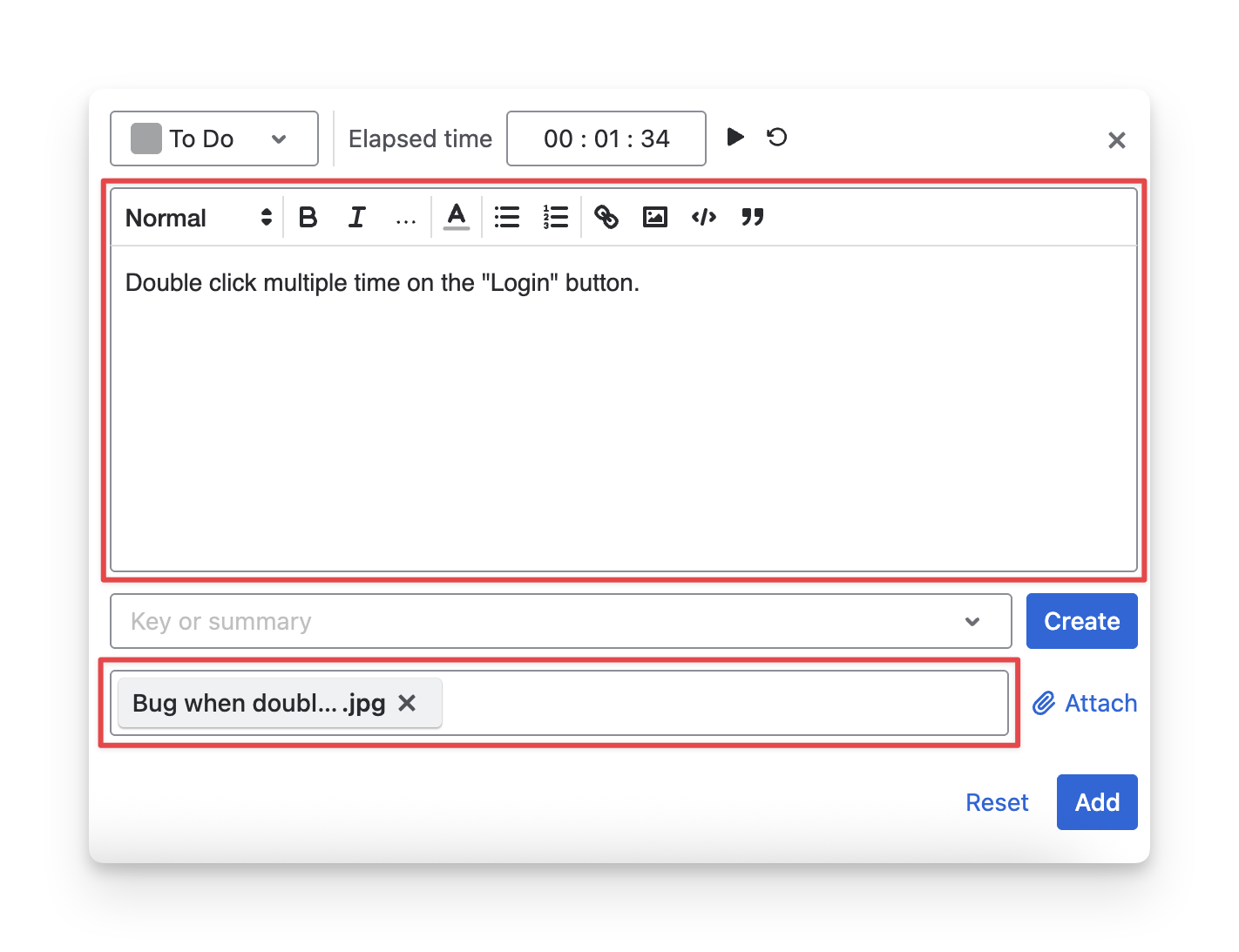Viewport: 1239px width, 952px height.
Task: Expand the Key or summary dropdown
Action: [x=972, y=622]
